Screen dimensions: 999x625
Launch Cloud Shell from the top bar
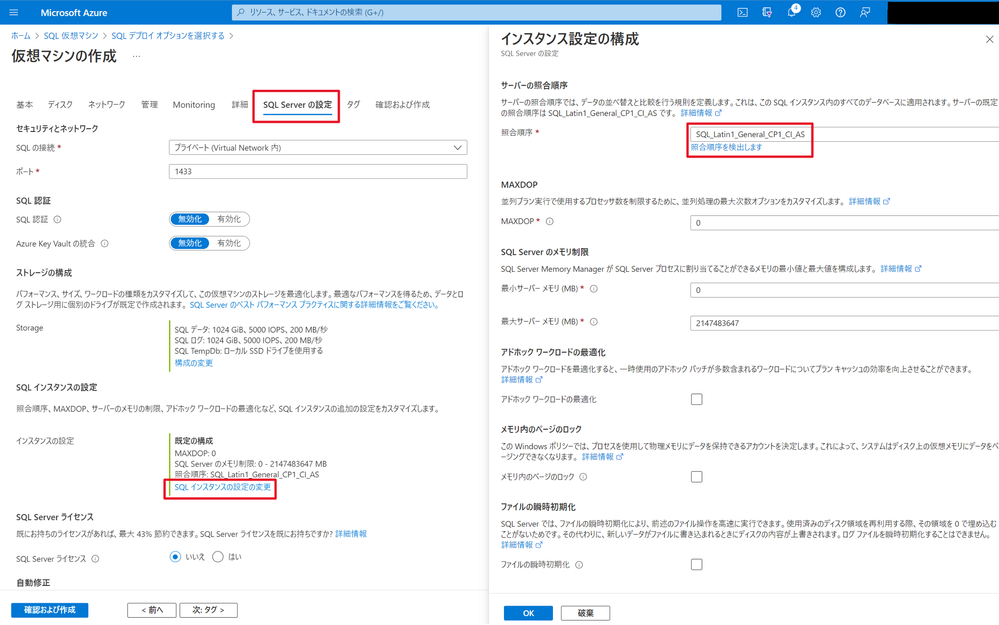pyautogui.click(x=742, y=12)
